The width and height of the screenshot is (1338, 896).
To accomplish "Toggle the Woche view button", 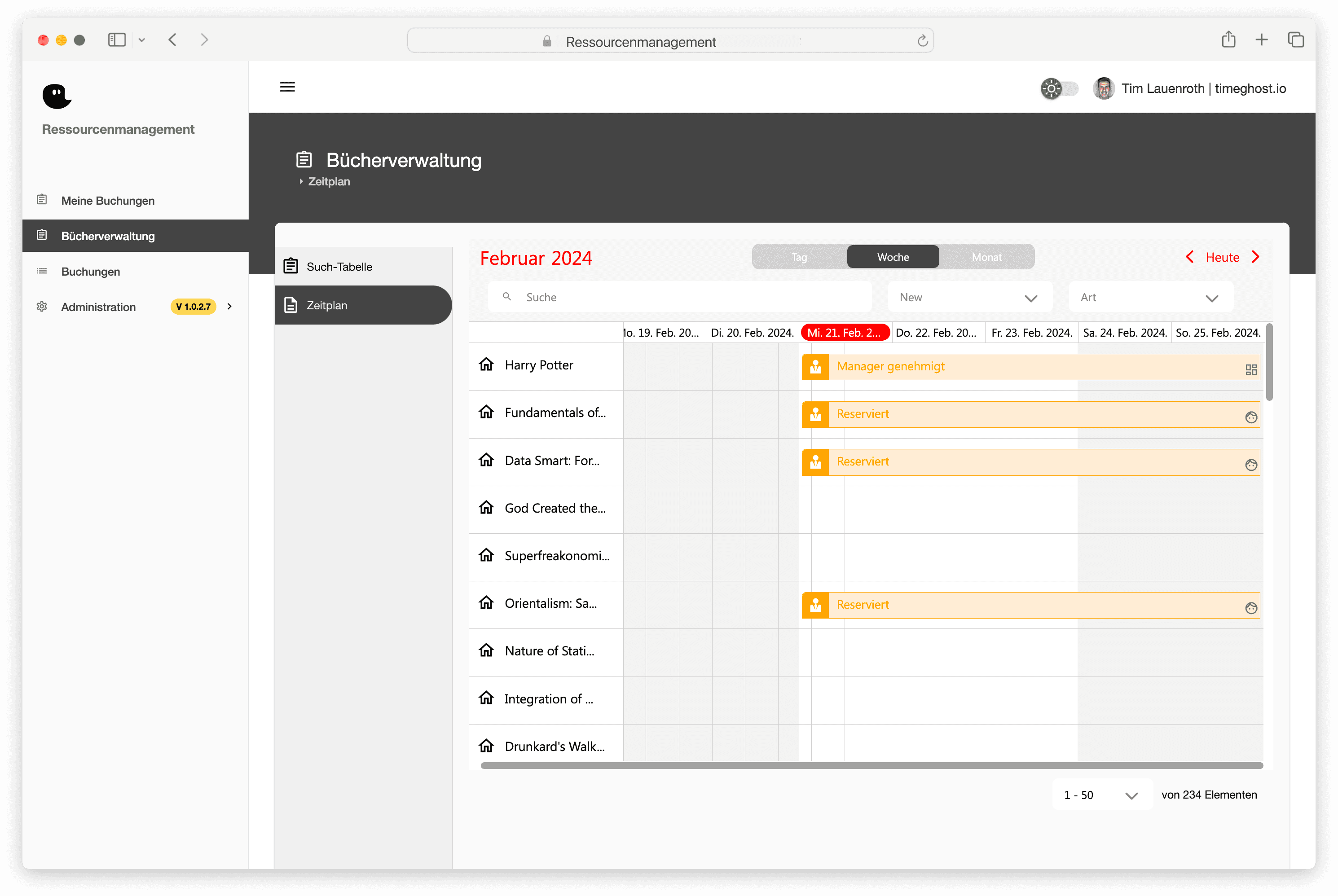I will [892, 257].
